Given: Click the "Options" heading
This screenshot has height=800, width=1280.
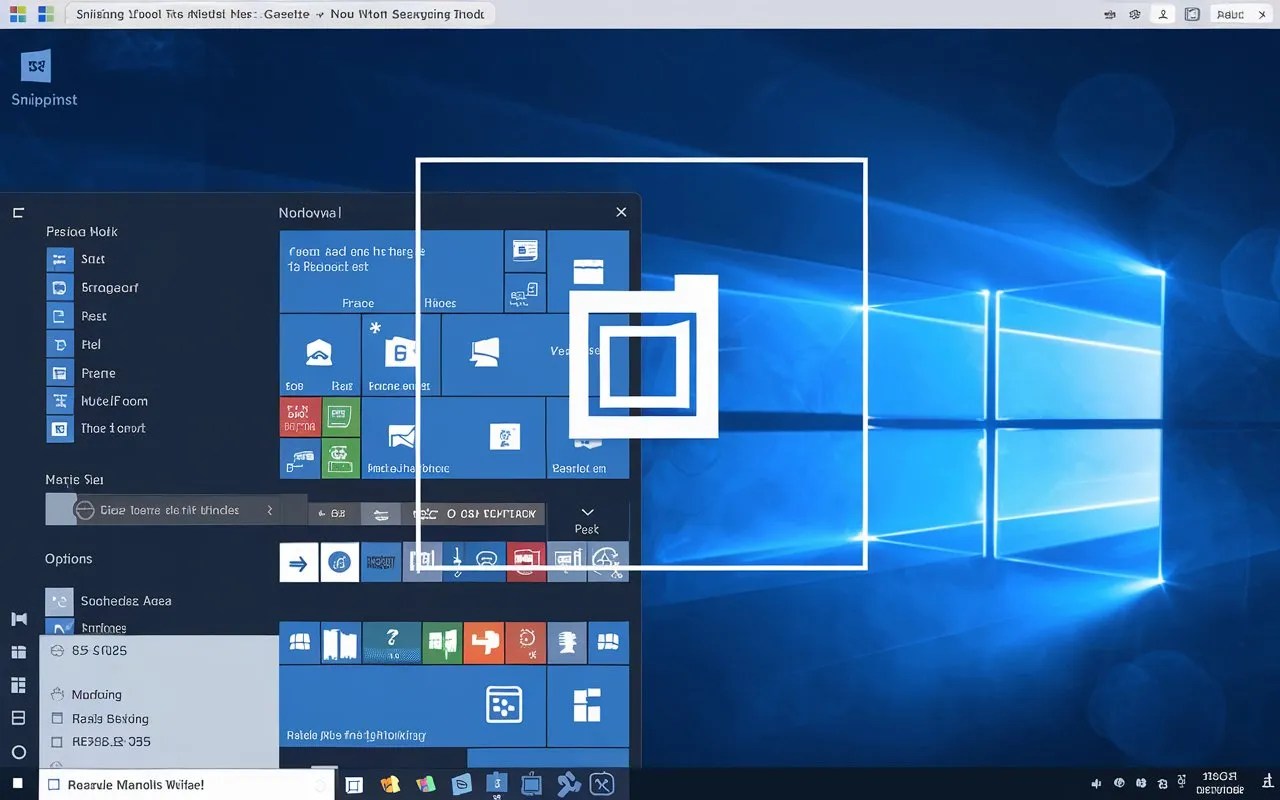Looking at the screenshot, I should [x=68, y=559].
